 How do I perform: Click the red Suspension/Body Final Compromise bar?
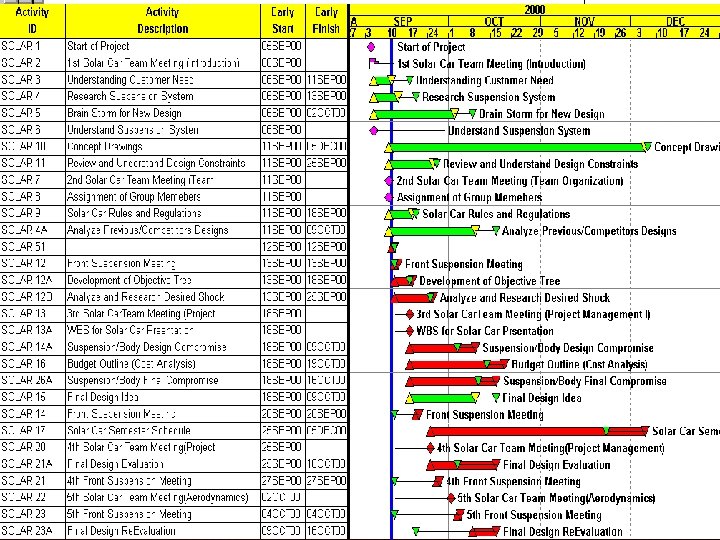(452, 381)
